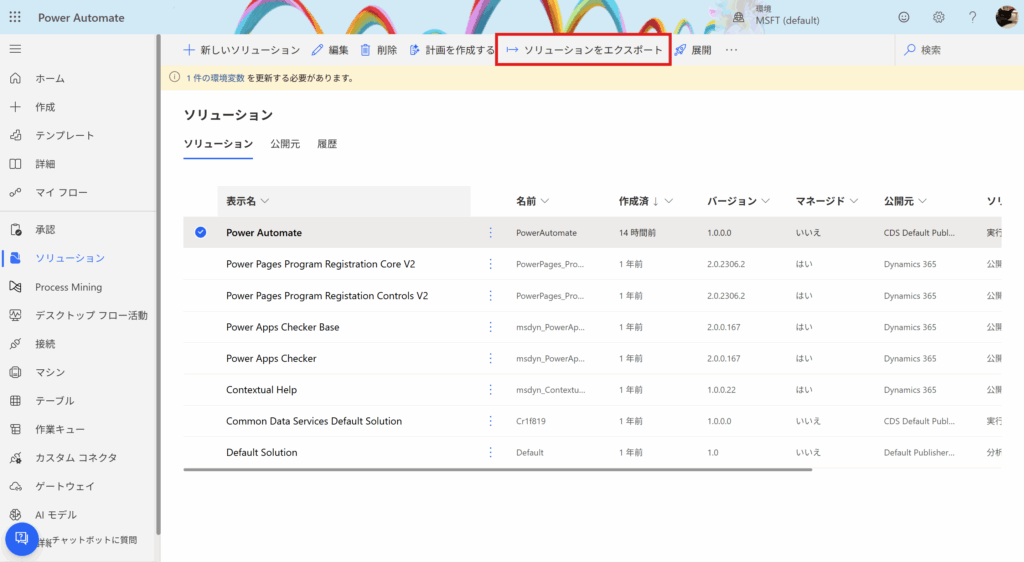Image resolution: width=1024 pixels, height=562 pixels.
Task: Open the settings gear icon
Action: 938,18
